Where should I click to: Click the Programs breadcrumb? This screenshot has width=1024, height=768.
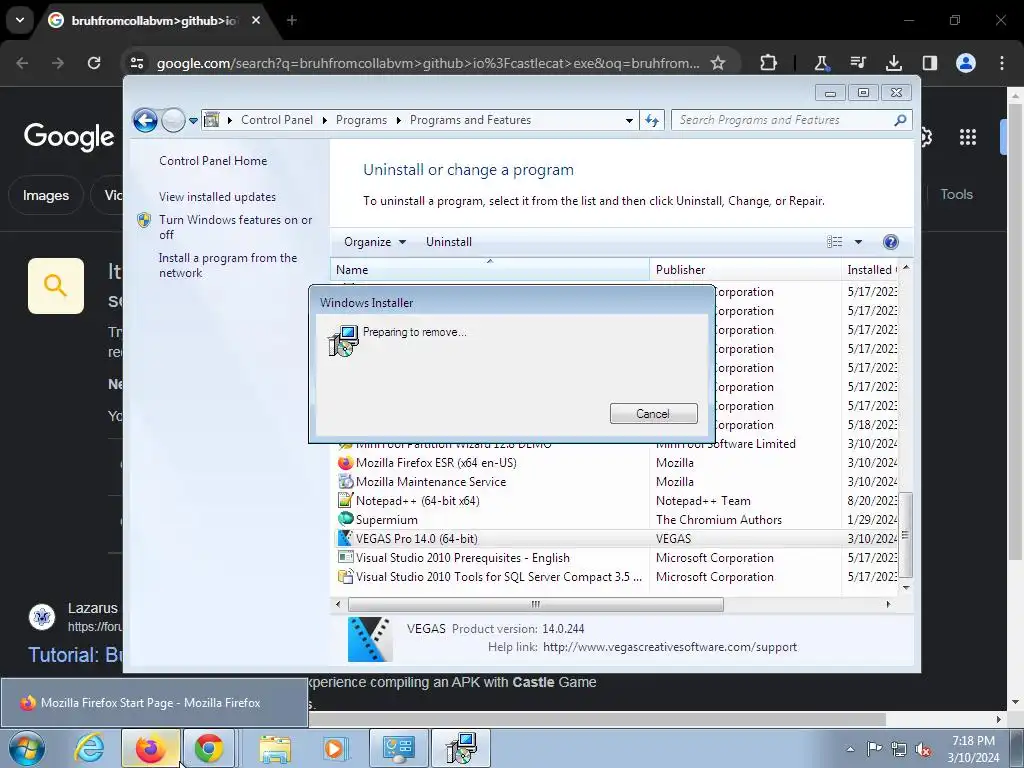361,120
